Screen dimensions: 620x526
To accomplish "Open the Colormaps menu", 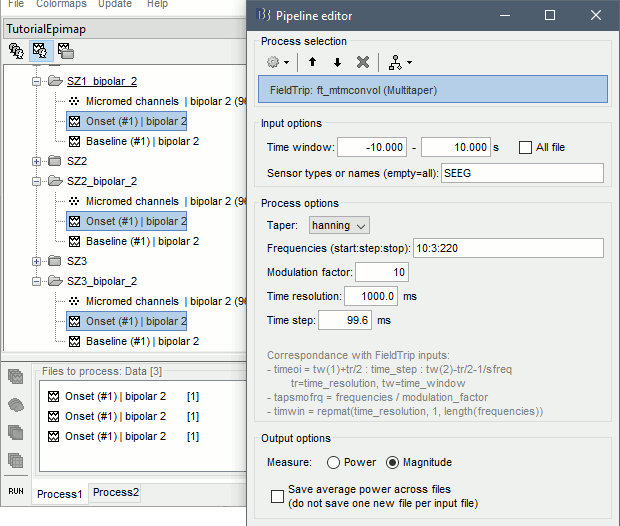I will (x=61, y=4).
